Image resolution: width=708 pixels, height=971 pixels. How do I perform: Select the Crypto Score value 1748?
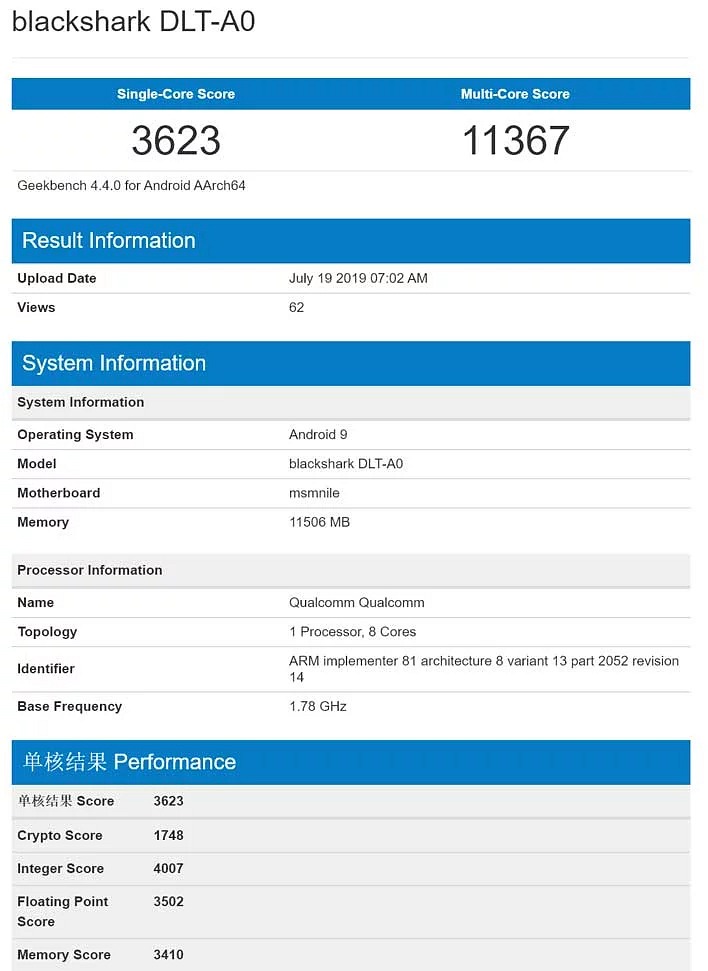pyautogui.click(x=168, y=835)
